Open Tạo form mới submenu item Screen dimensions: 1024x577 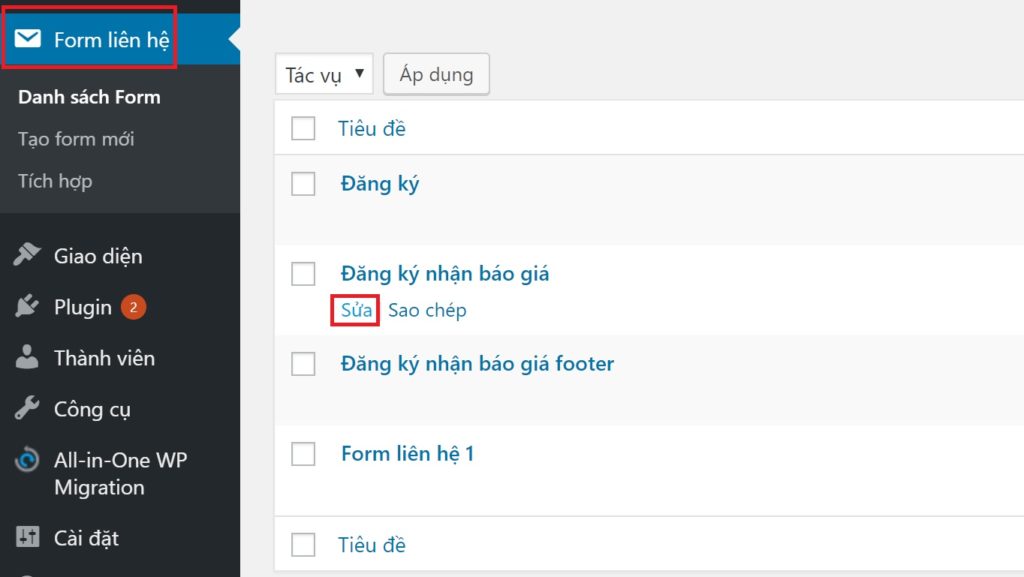(x=76, y=139)
